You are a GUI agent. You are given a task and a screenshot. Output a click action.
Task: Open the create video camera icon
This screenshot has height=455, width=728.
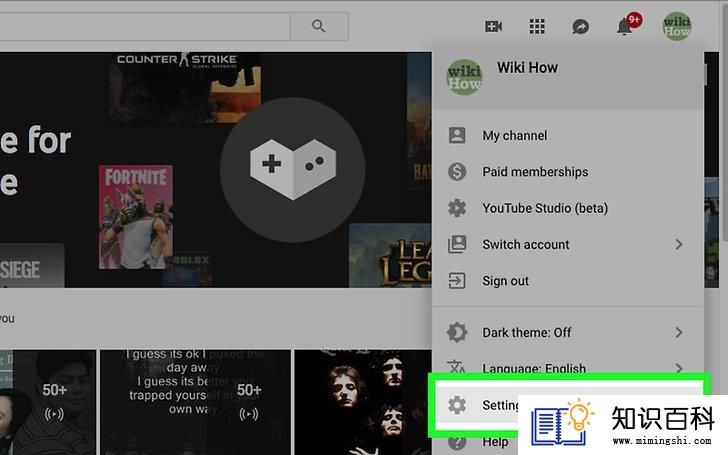493,26
